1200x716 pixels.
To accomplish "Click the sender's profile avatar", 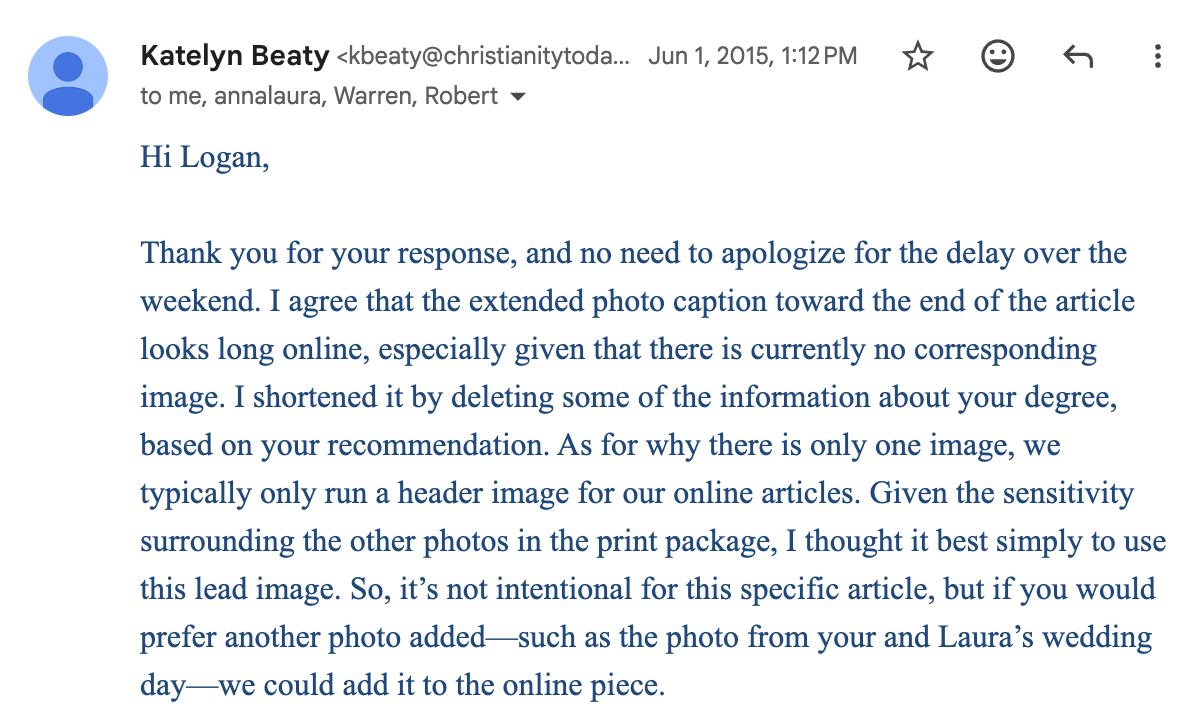I will click(68, 76).
